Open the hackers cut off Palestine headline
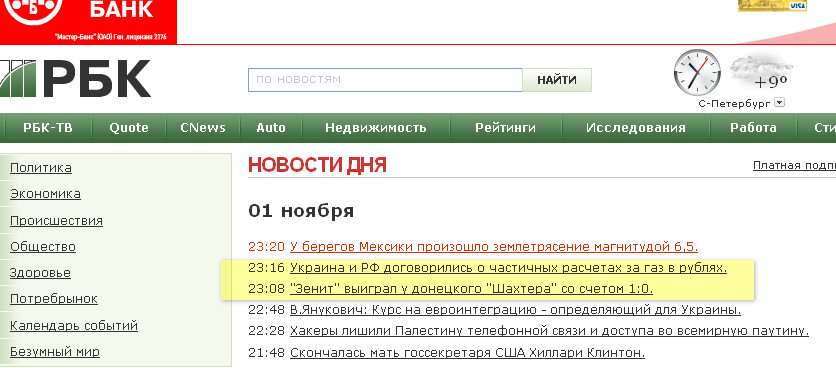Image resolution: width=836 pixels, height=368 pixels. (550, 331)
